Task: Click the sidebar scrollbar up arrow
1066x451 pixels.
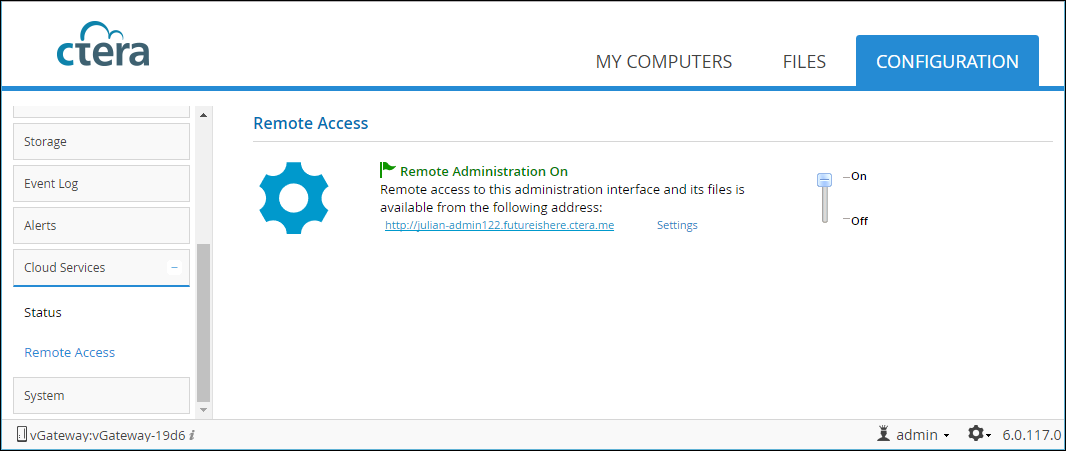Action: [x=203, y=114]
